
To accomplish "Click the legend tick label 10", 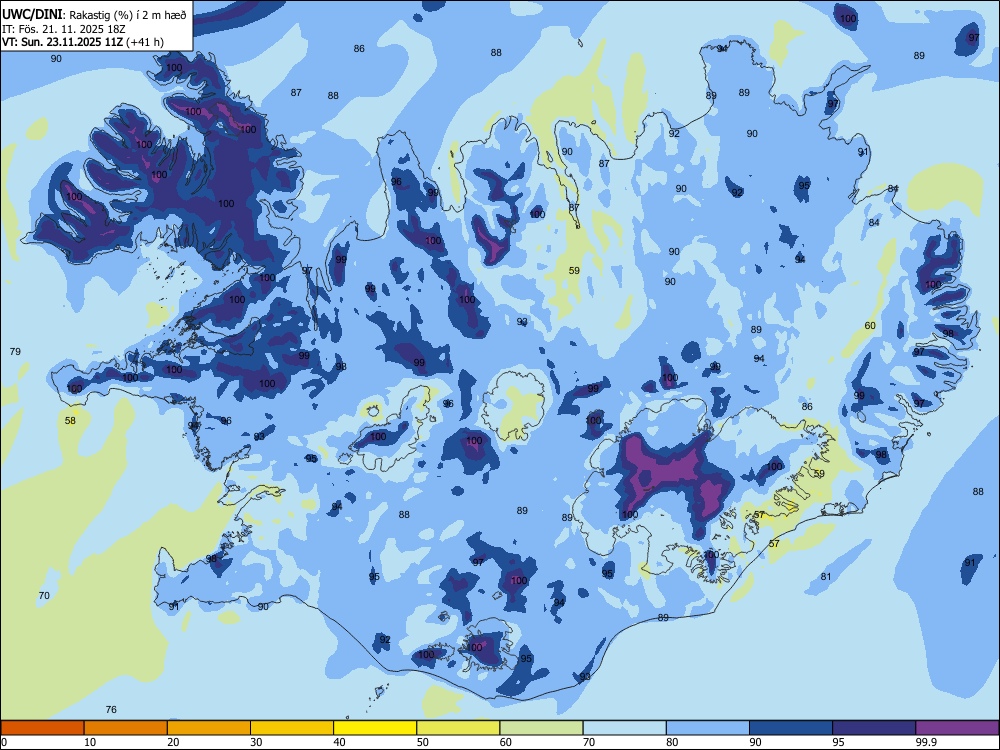I will click(x=90, y=742).
